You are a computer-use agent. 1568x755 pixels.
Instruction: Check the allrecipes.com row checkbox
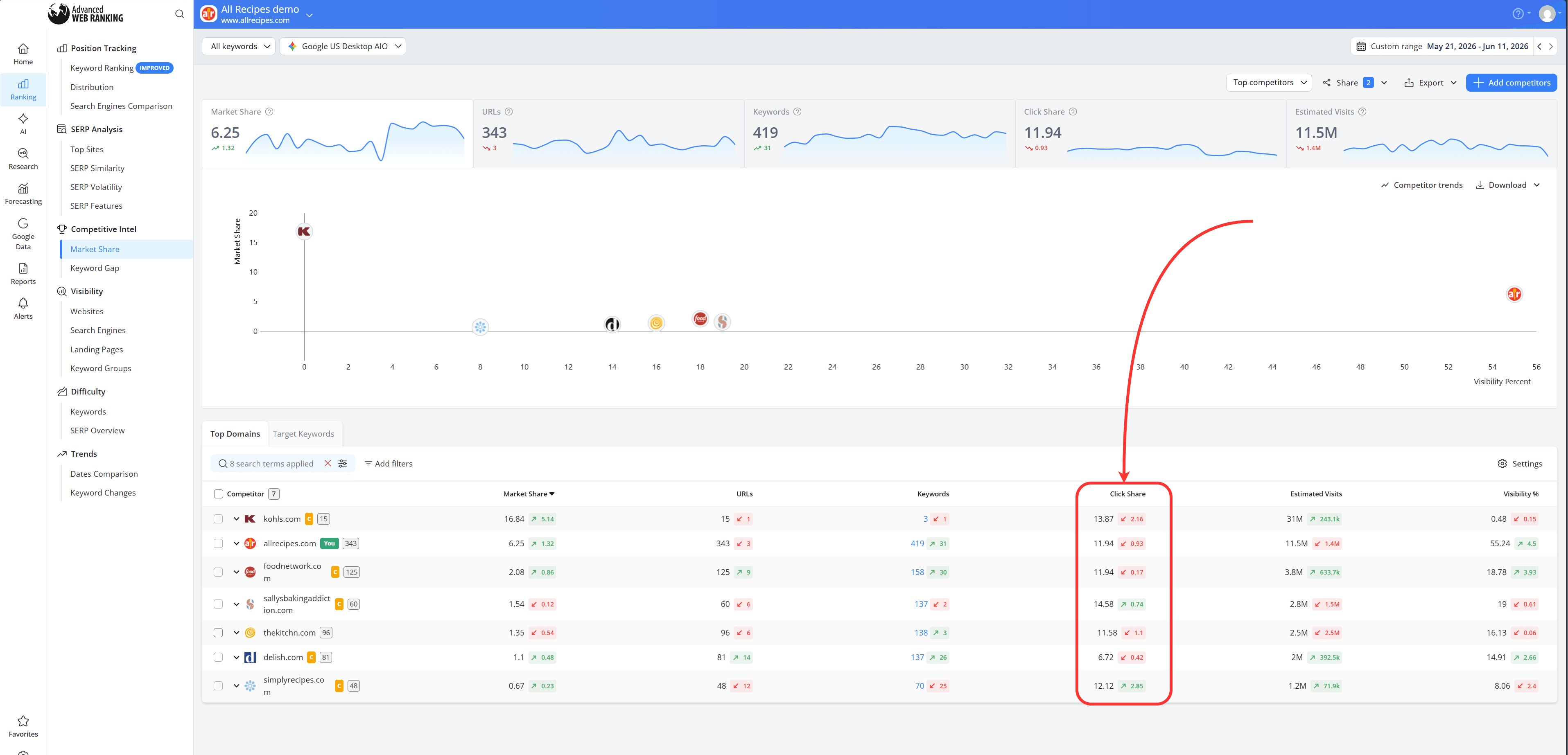[219, 543]
